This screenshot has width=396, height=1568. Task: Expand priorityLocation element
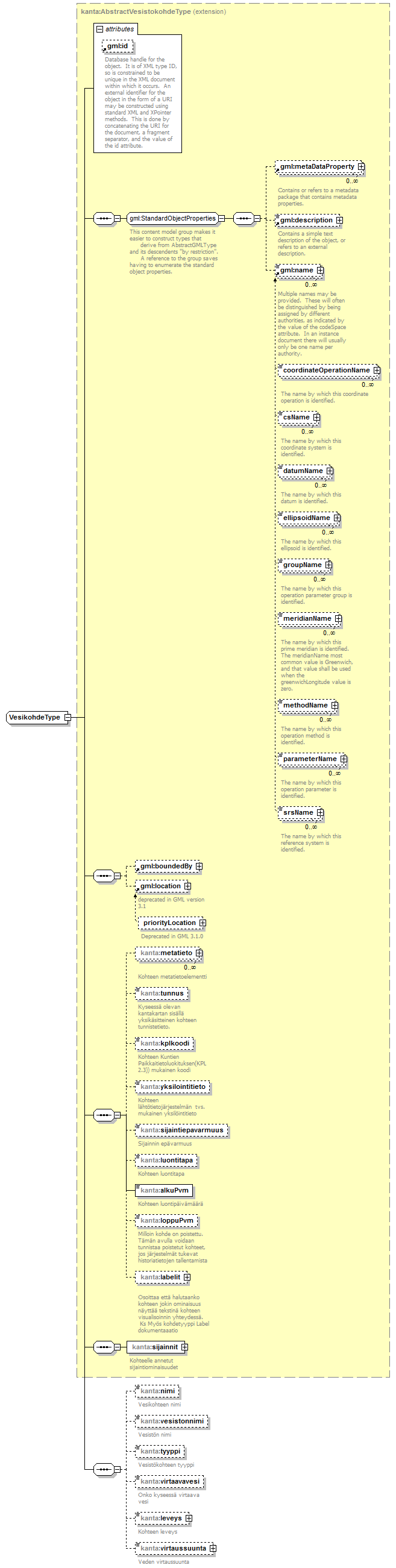[203, 923]
